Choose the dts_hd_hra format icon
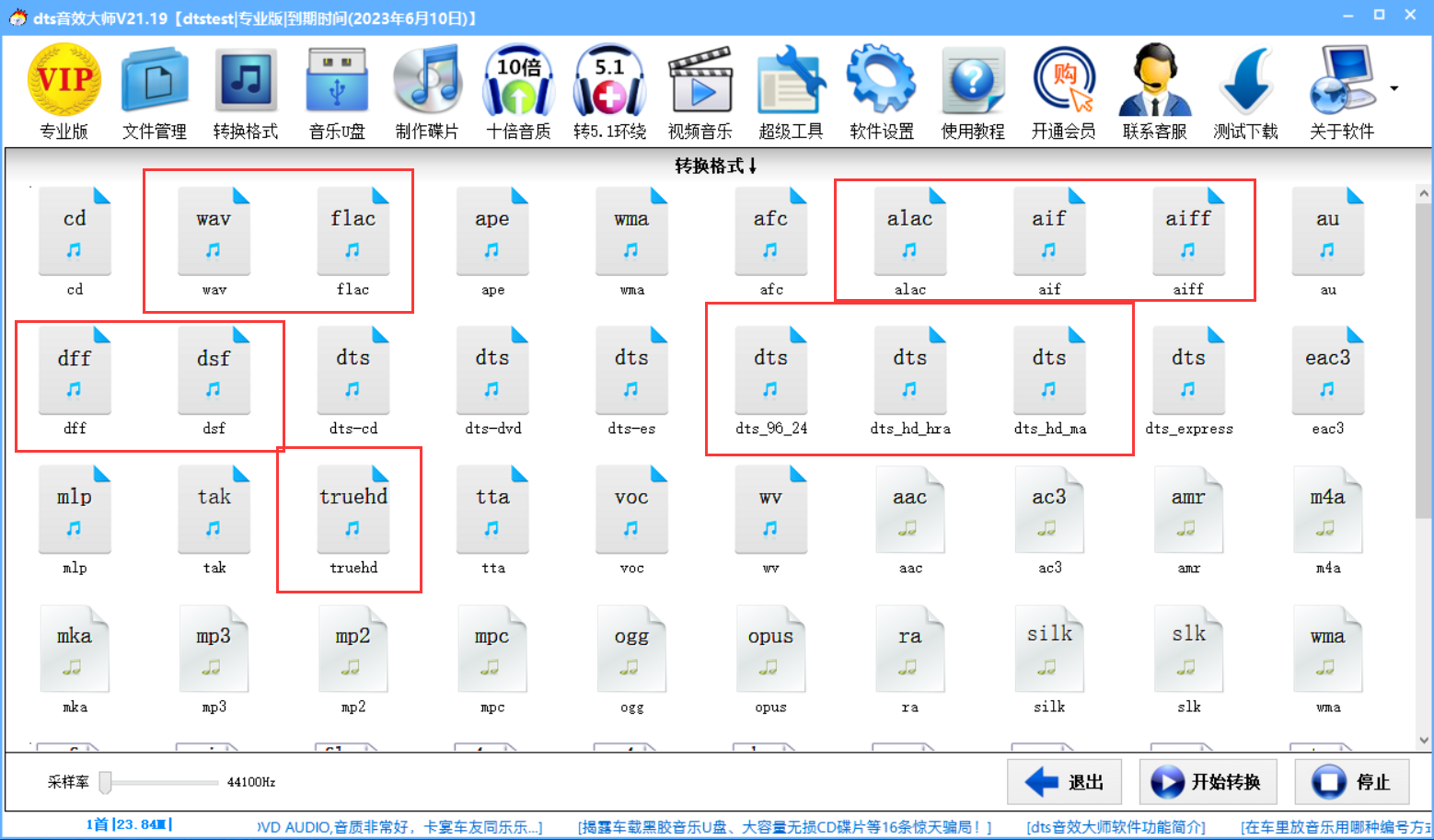The image size is (1434, 840). click(910, 380)
